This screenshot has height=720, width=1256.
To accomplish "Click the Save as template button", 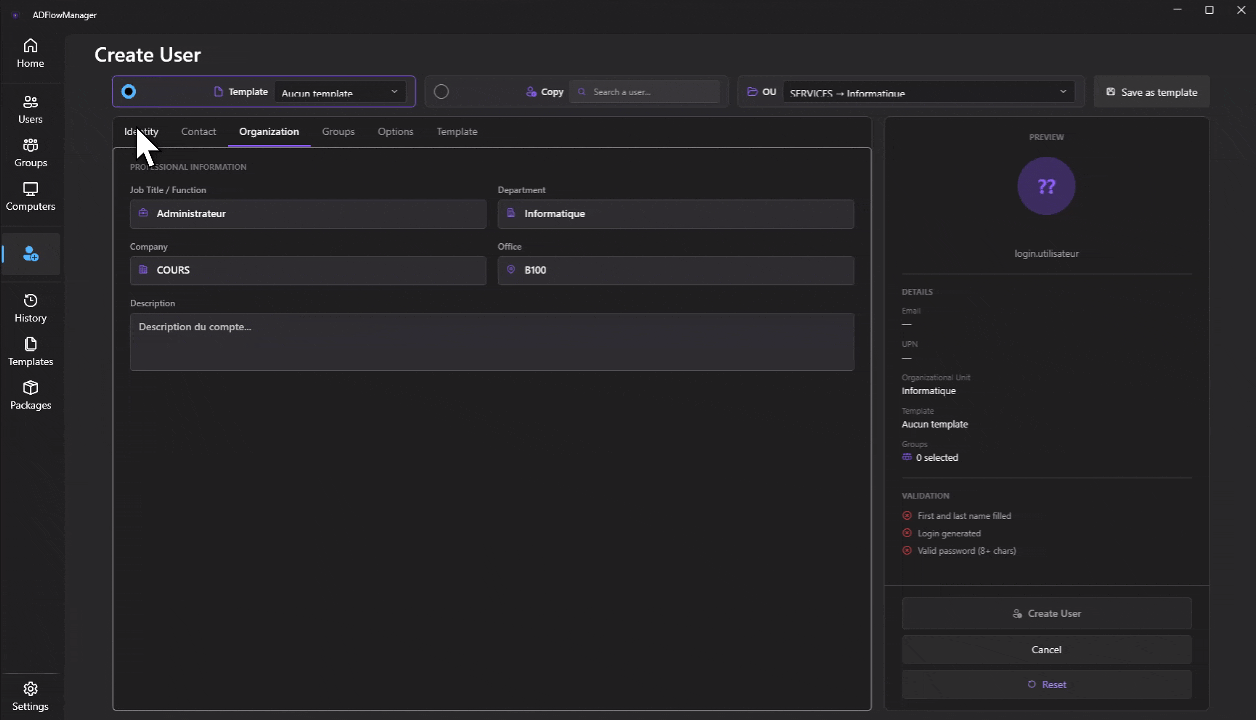I will pos(1151,92).
